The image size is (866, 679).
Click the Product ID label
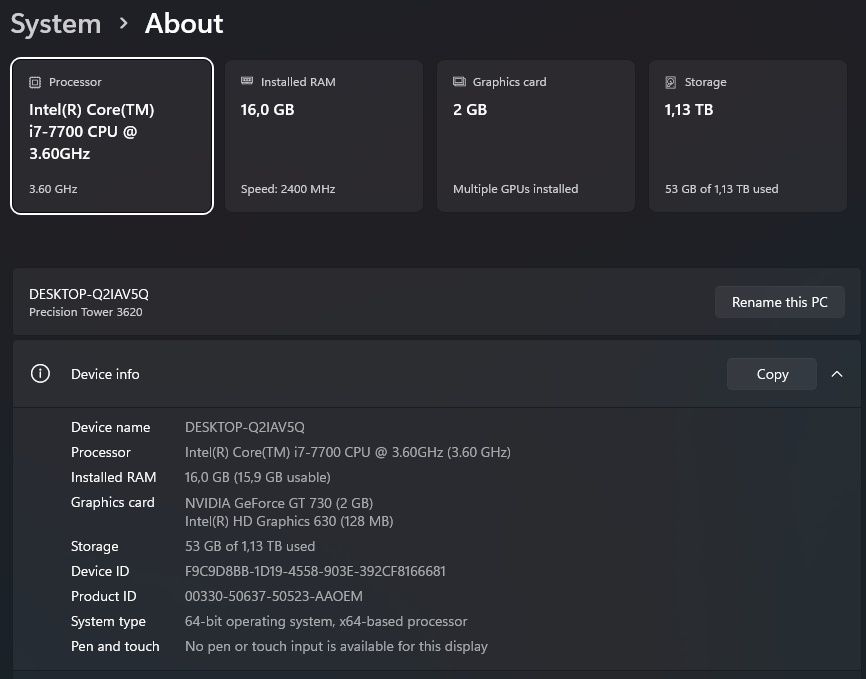103,596
